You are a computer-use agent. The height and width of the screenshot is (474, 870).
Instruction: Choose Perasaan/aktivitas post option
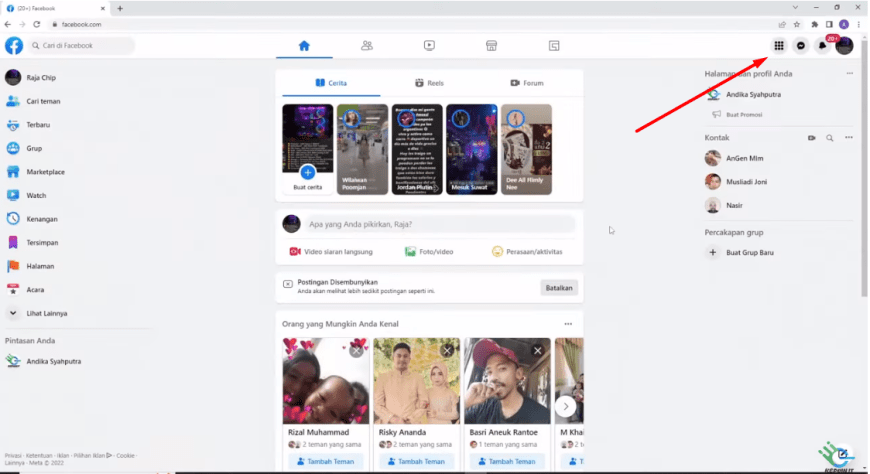[x=527, y=252]
